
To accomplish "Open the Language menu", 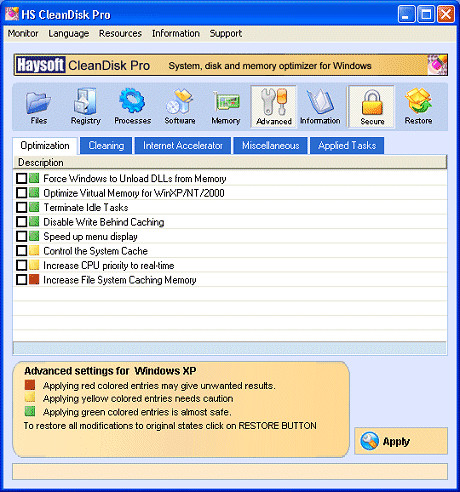I will click(69, 33).
